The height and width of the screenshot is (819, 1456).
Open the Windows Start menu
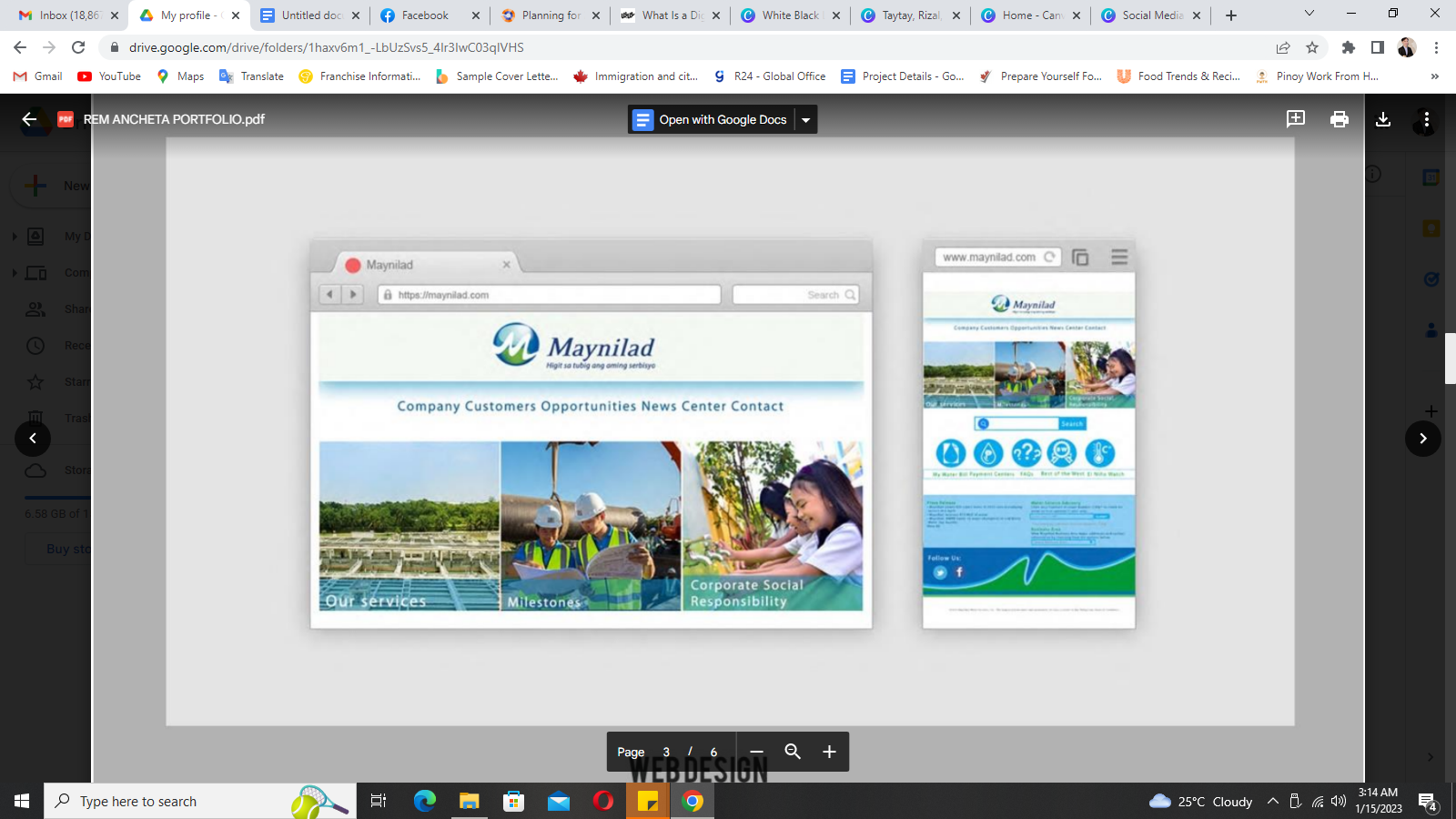pos(22,801)
